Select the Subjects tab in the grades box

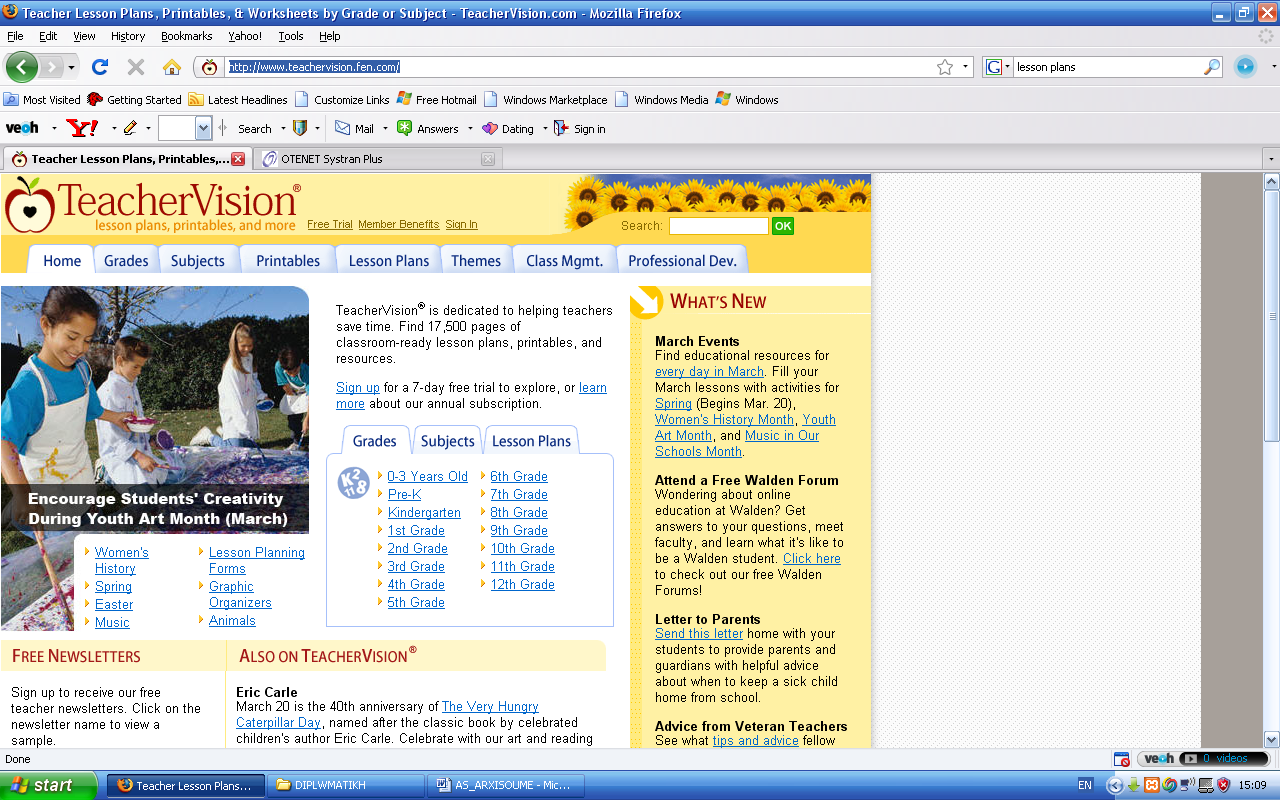point(447,441)
